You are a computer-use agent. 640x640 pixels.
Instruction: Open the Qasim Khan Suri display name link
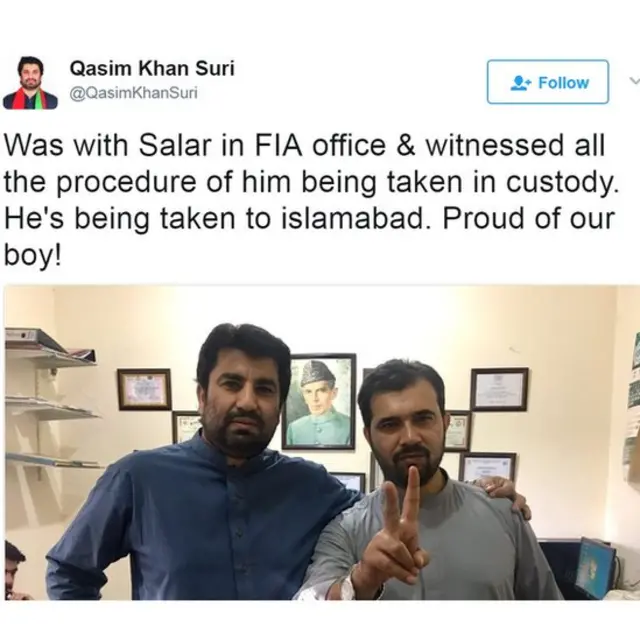click(152, 68)
